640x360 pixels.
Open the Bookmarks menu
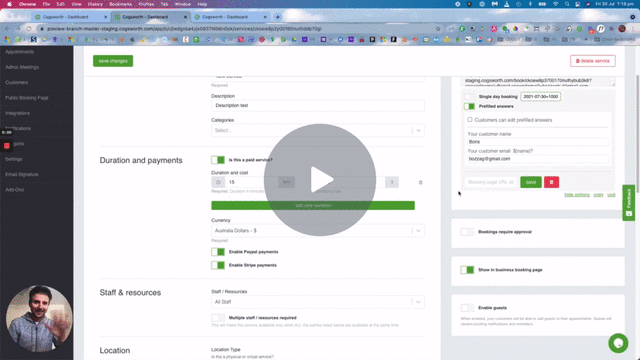pyautogui.click(x=120, y=4)
